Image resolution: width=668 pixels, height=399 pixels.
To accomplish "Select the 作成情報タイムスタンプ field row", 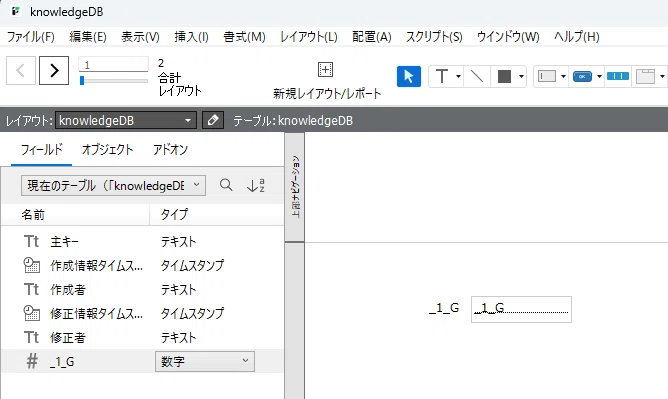I will point(142,266).
